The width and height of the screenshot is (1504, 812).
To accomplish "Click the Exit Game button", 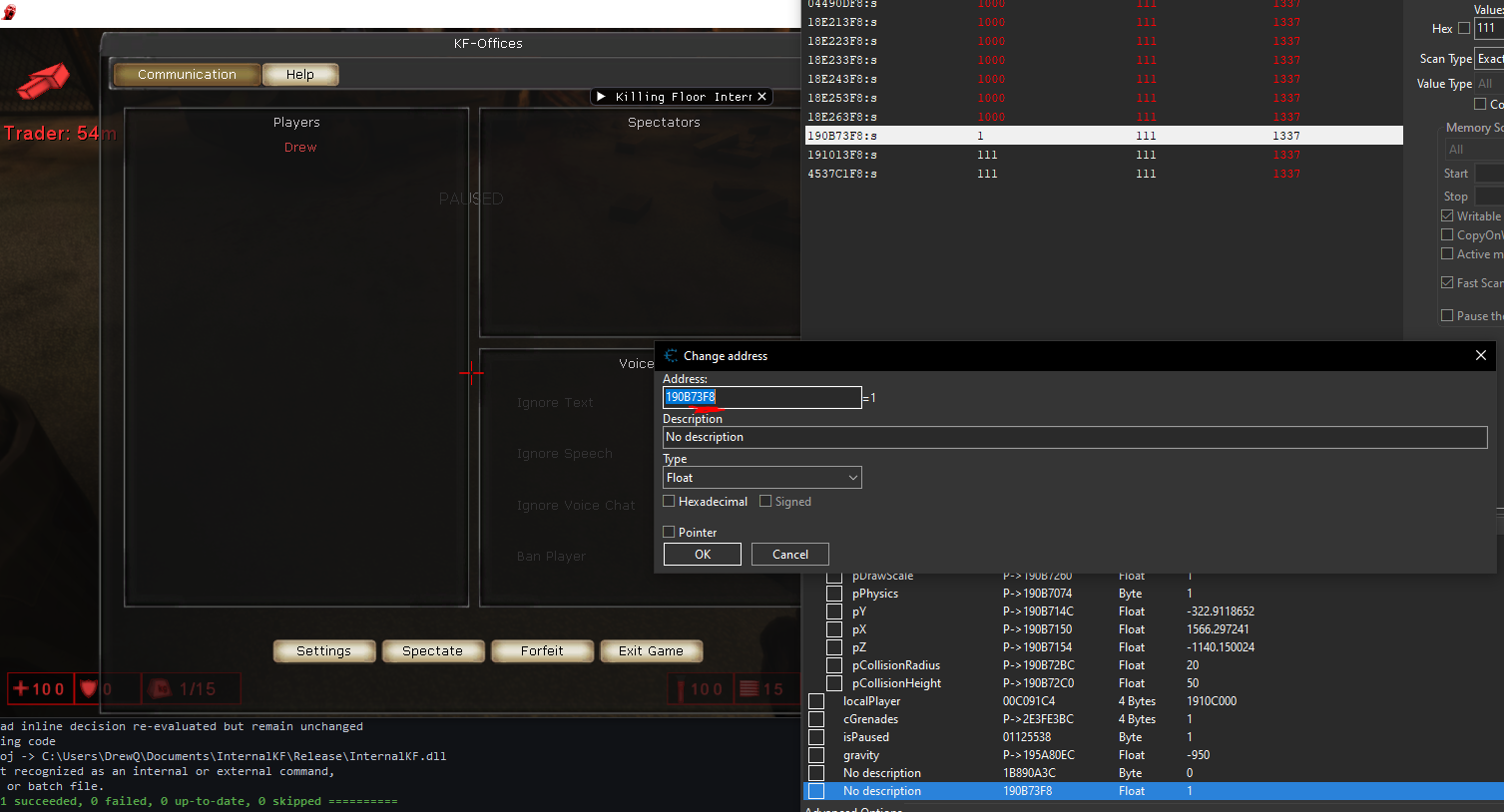I will click(x=651, y=651).
